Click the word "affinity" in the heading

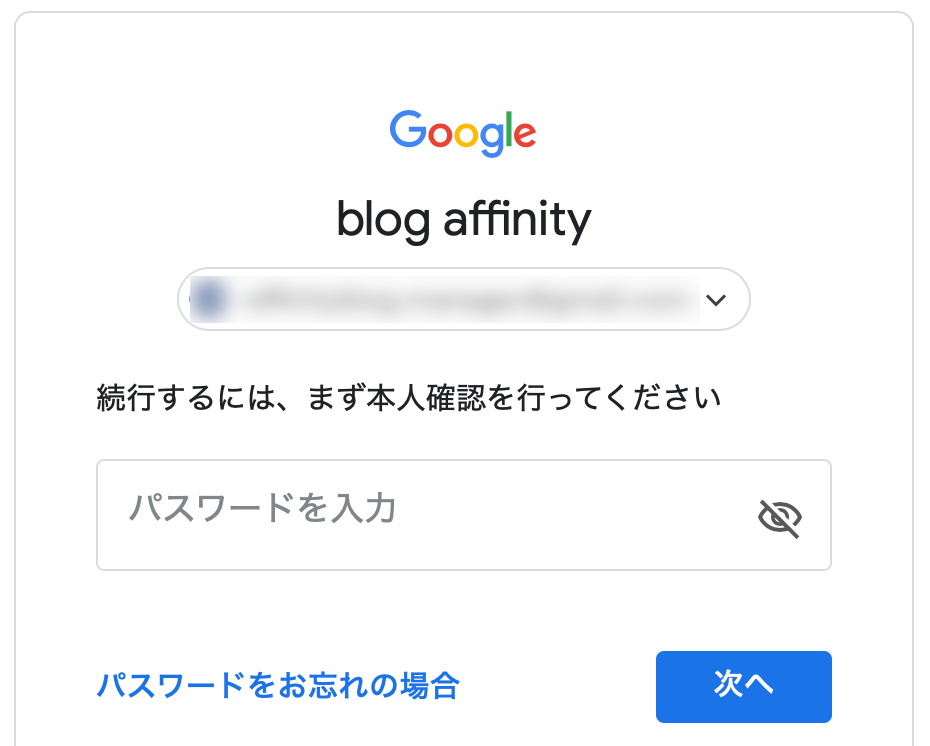click(517, 219)
